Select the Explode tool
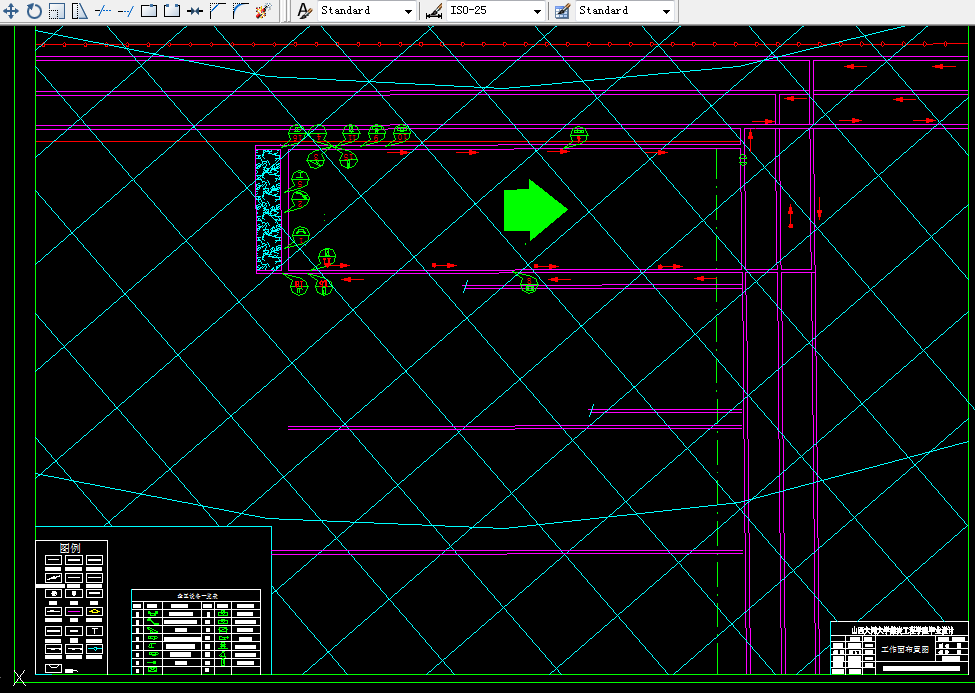 [x=264, y=11]
